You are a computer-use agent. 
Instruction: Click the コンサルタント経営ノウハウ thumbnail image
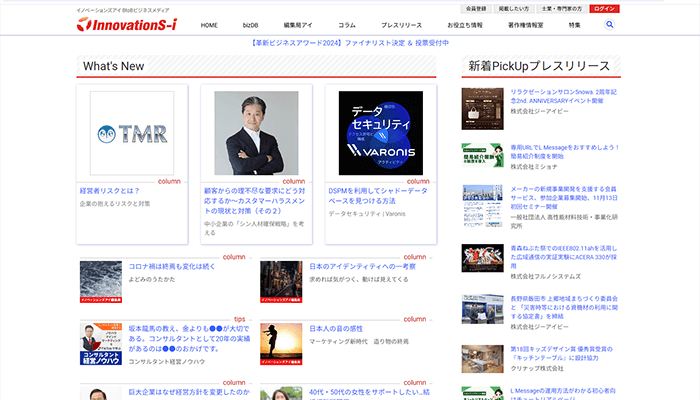[x=101, y=344]
